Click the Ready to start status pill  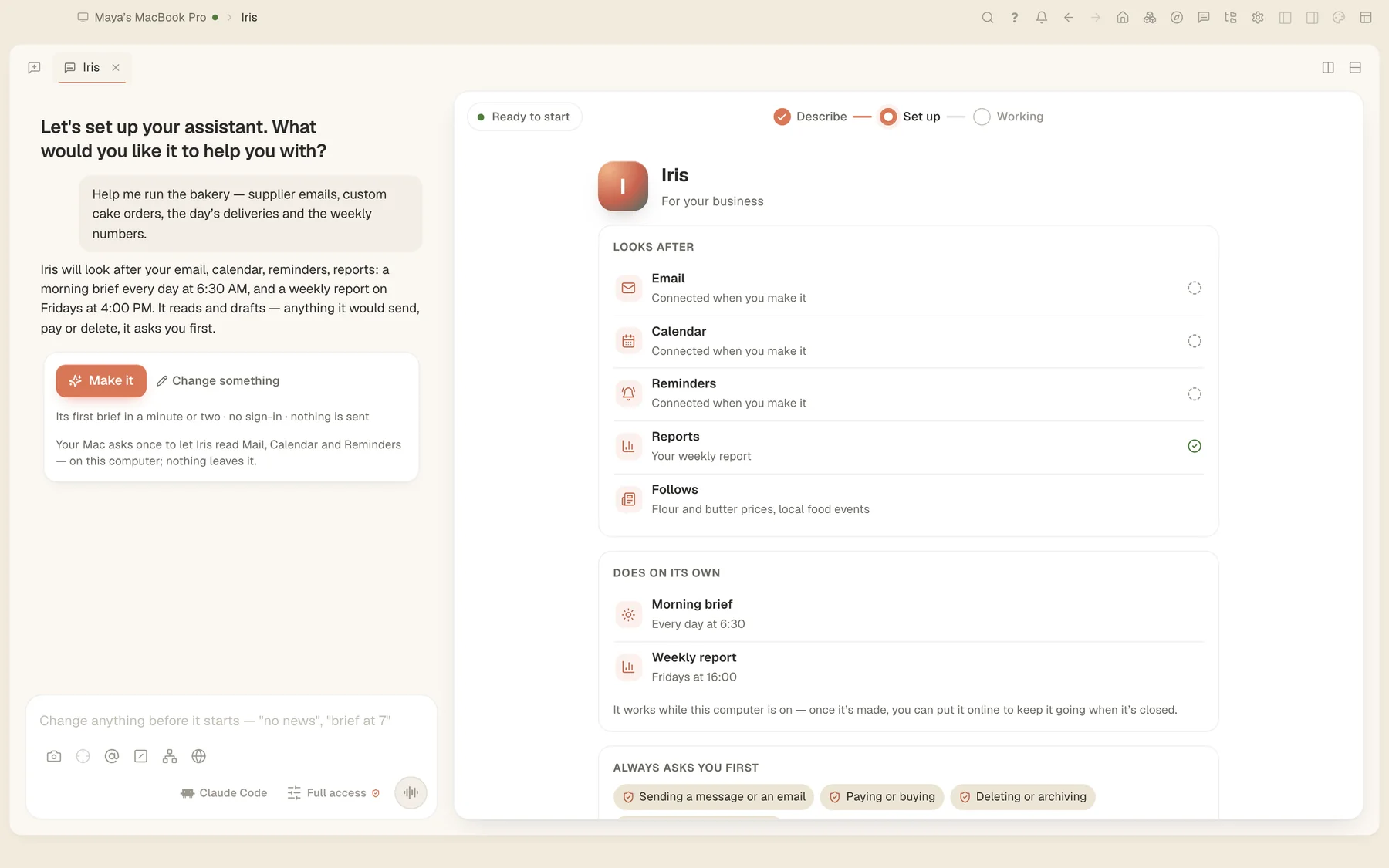(x=524, y=117)
